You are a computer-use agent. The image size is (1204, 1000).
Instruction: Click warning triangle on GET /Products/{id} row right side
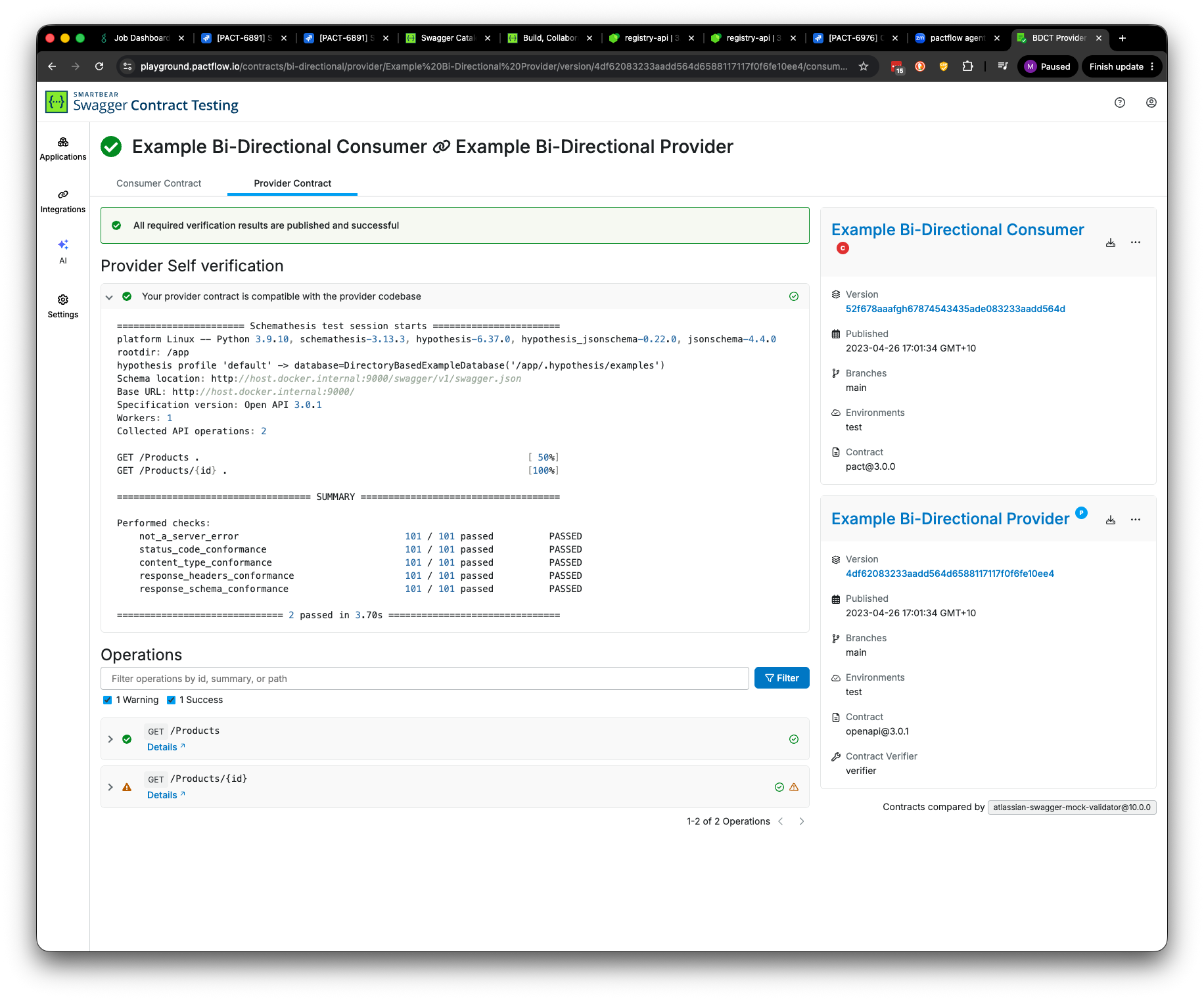pos(794,787)
